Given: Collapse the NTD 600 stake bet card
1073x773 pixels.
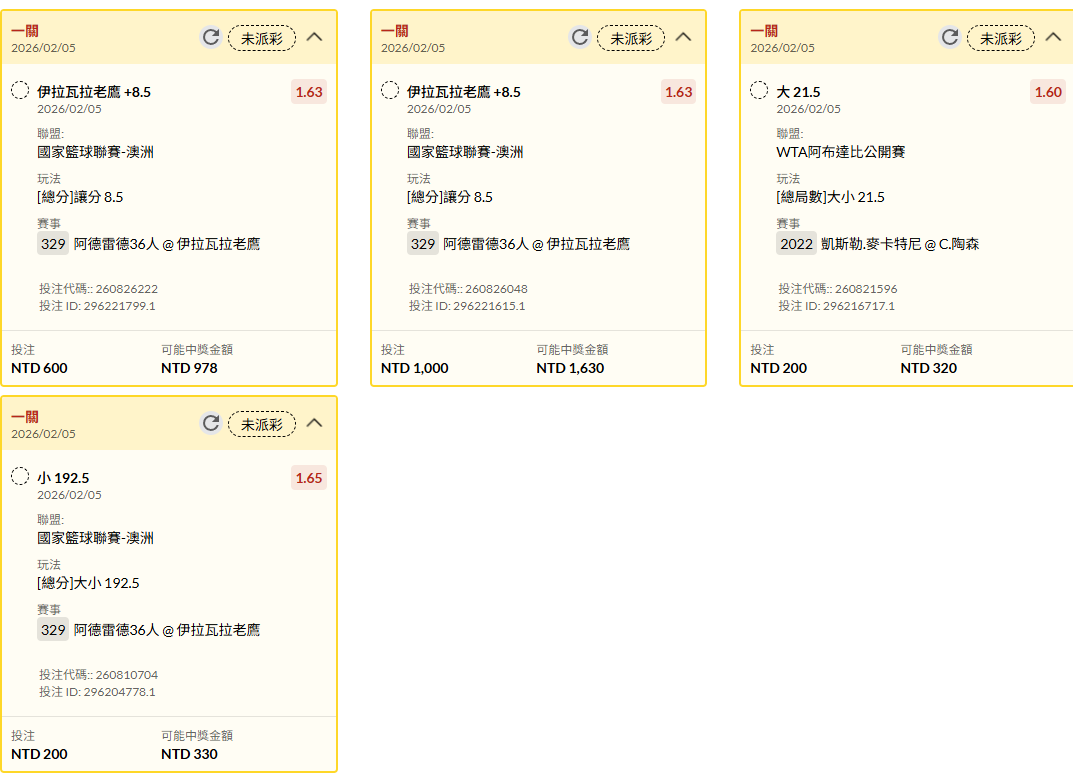Looking at the screenshot, I should pos(315,38).
